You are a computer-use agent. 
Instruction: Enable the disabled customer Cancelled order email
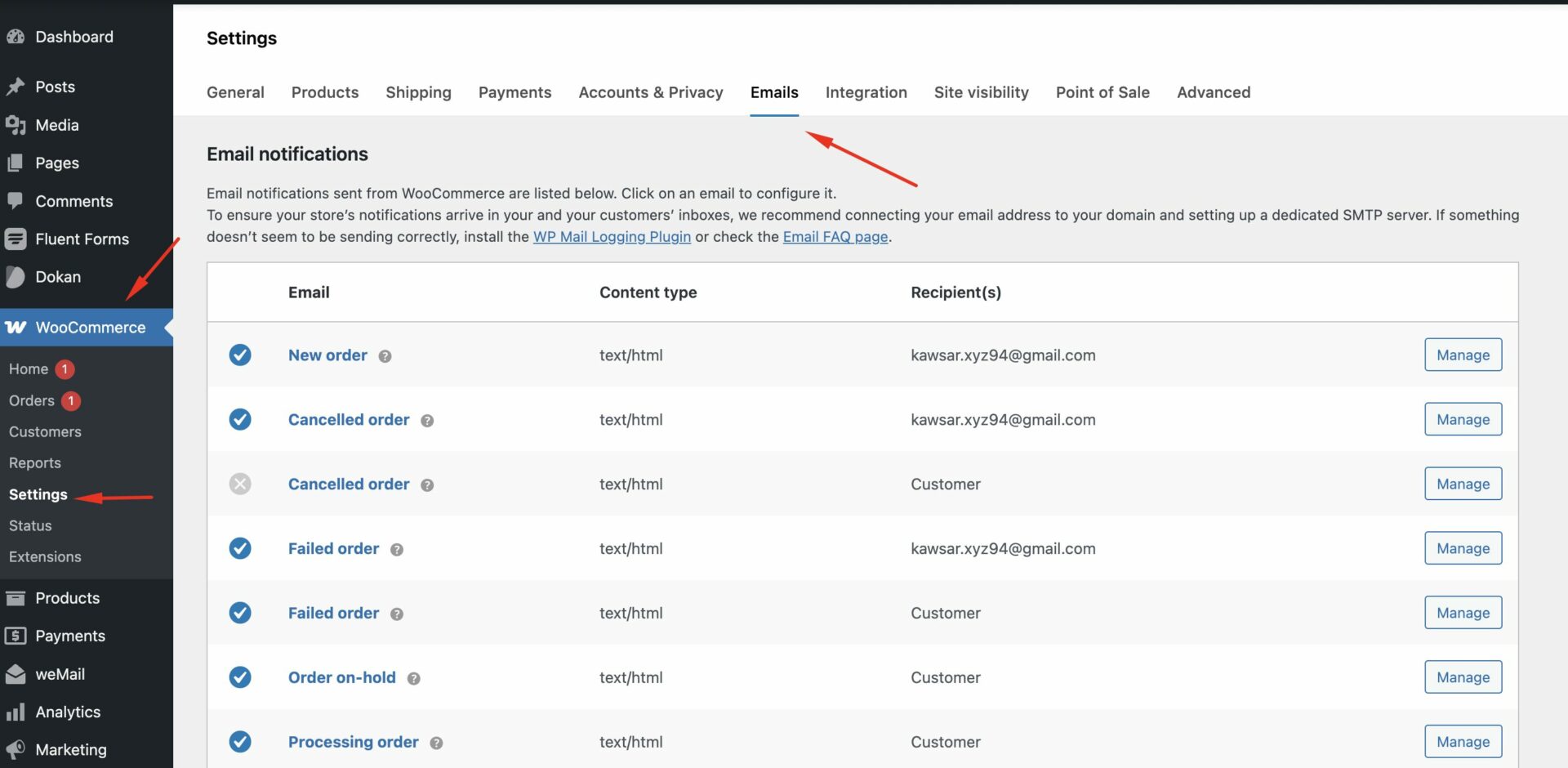240,484
